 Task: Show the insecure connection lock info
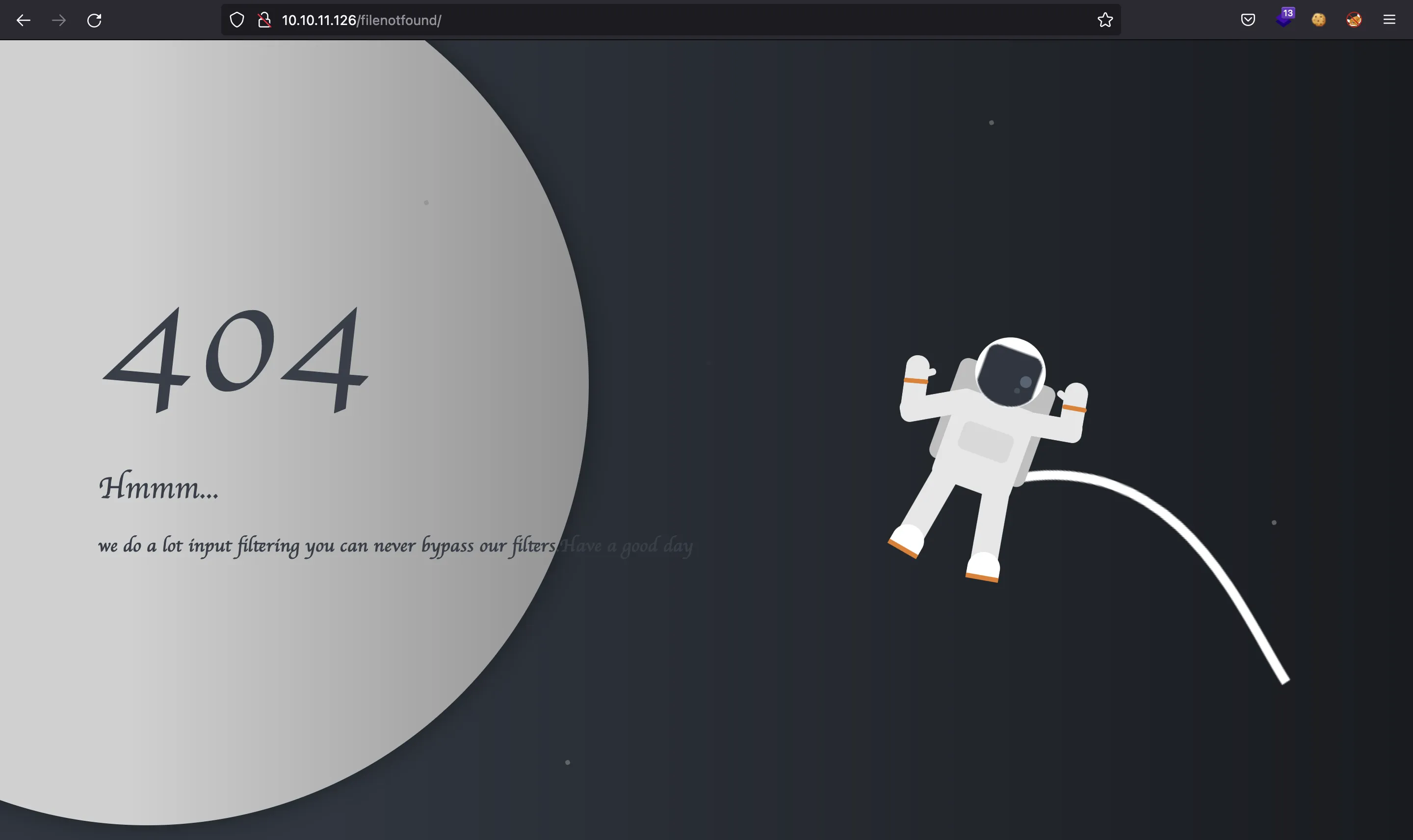point(264,21)
